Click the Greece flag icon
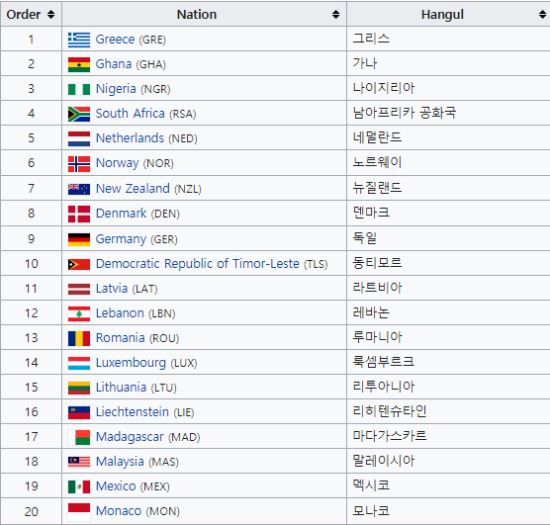 (x=79, y=40)
